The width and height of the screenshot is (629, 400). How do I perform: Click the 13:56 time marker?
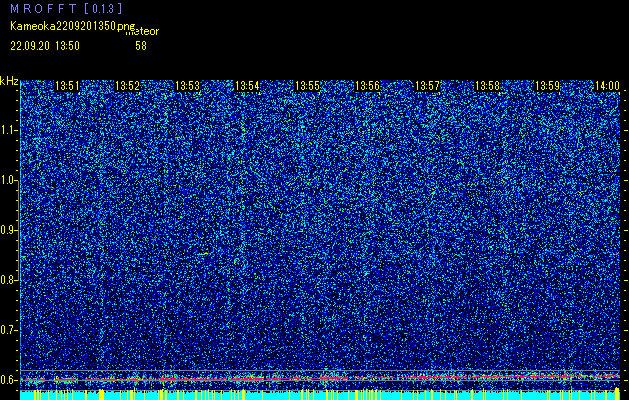pos(367,85)
